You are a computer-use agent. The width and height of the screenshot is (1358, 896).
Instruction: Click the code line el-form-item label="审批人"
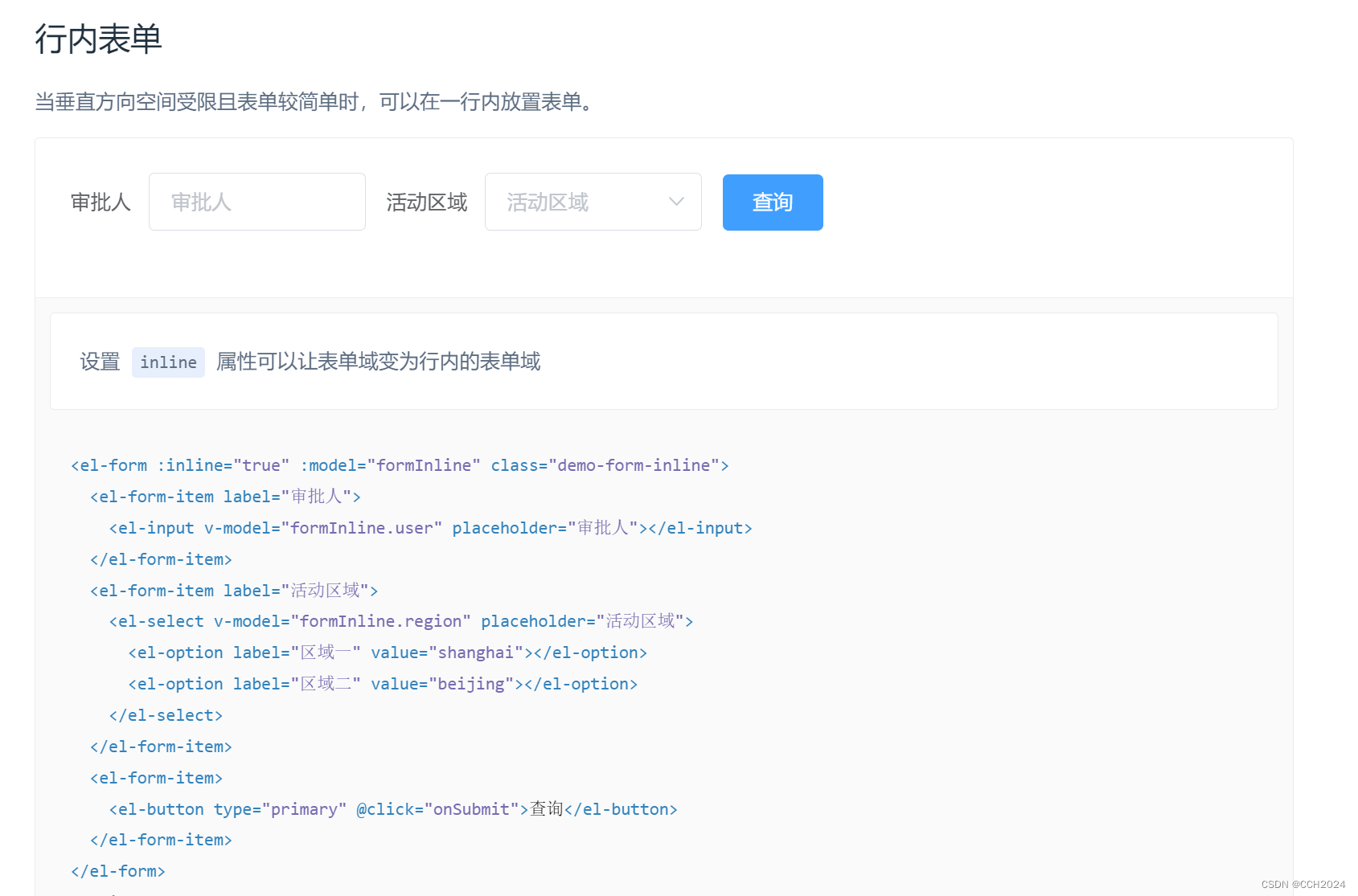tap(225, 497)
